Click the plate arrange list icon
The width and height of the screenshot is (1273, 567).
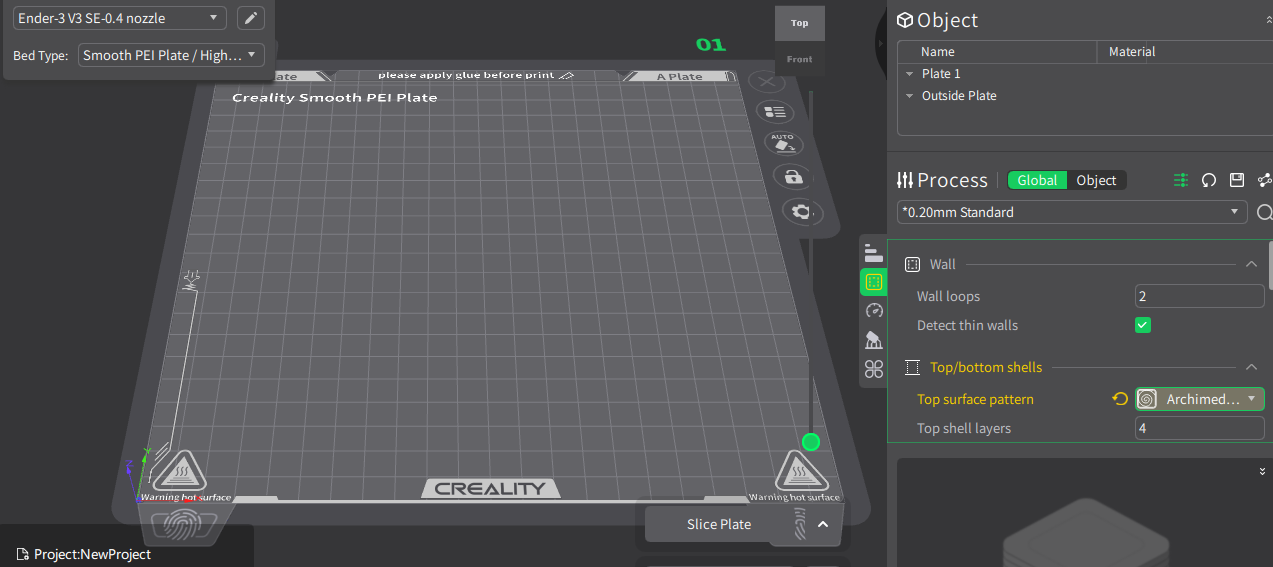pyautogui.click(x=773, y=112)
